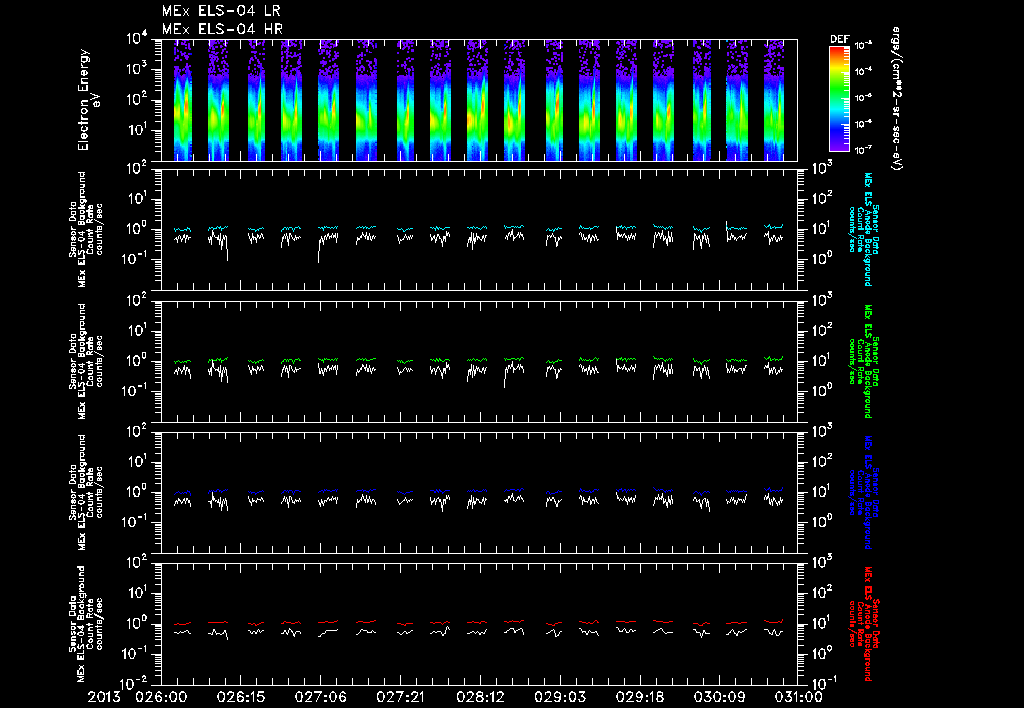The width and height of the screenshot is (1024, 708).
Task: Click the green Anode Background Count Rate label
Action: 863,361
